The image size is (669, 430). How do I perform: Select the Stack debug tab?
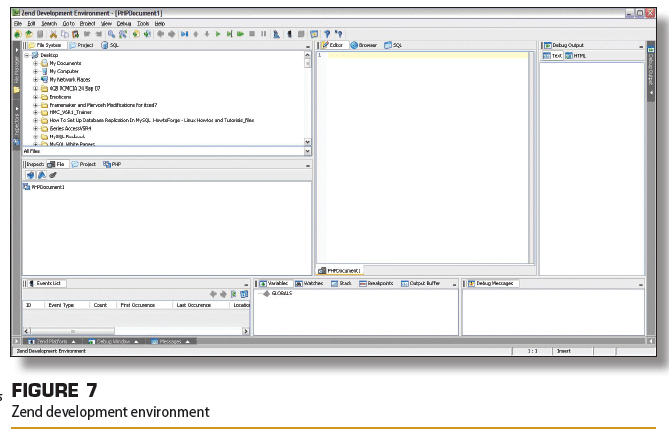(x=341, y=284)
